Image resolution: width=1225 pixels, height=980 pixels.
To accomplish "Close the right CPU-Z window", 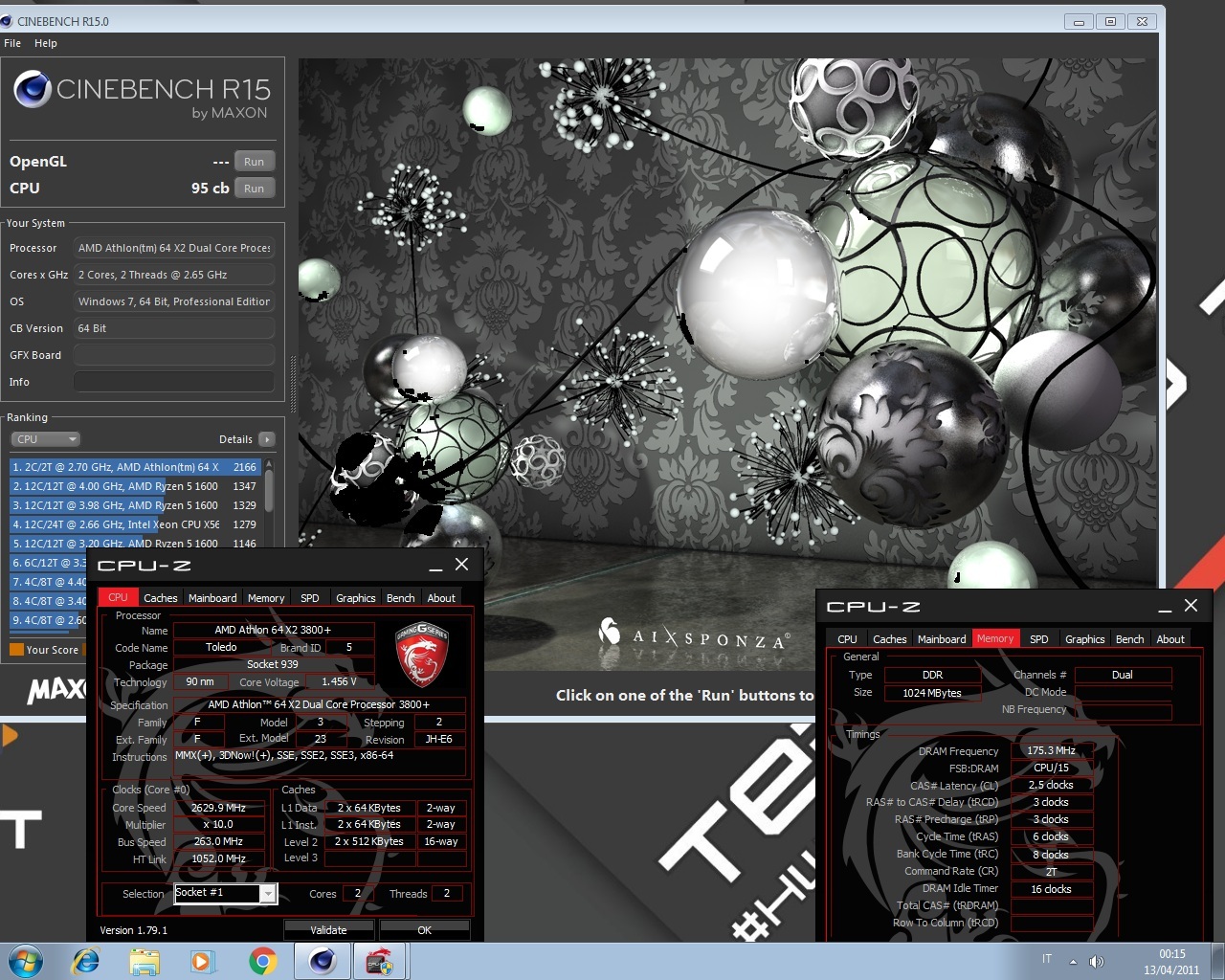I will pos(1191,606).
